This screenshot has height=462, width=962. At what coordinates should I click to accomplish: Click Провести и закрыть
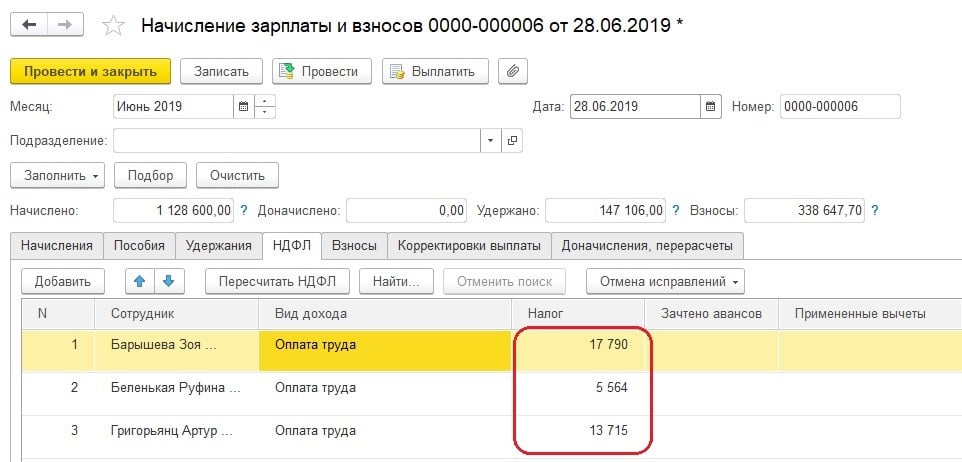pyautogui.click(x=91, y=71)
